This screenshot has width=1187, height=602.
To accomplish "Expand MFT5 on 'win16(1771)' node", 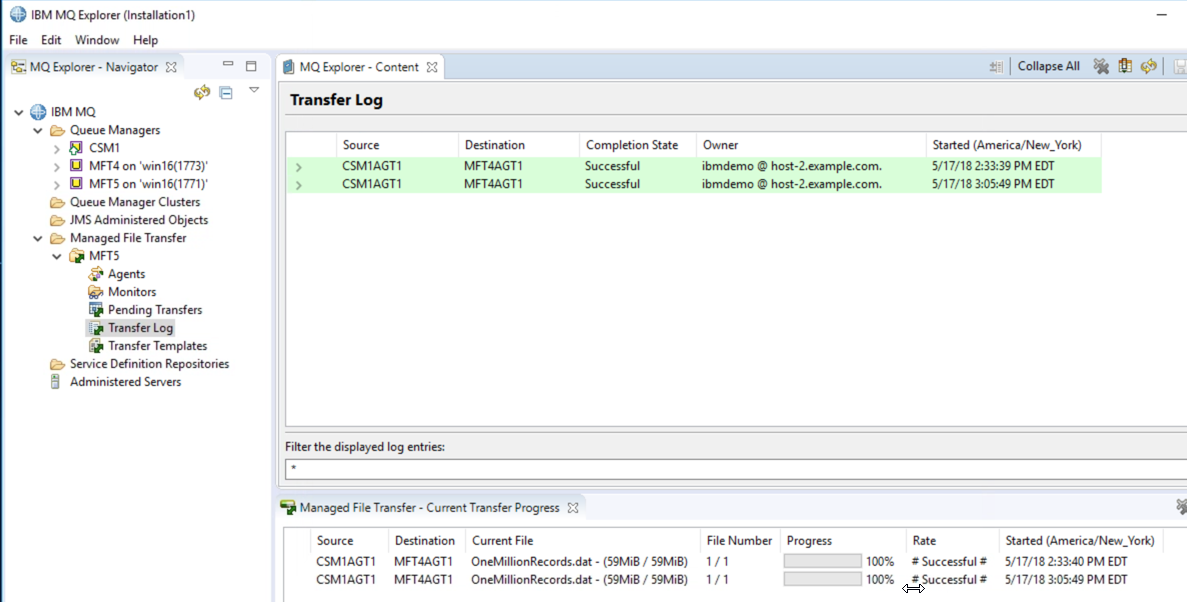I will (x=57, y=185).
